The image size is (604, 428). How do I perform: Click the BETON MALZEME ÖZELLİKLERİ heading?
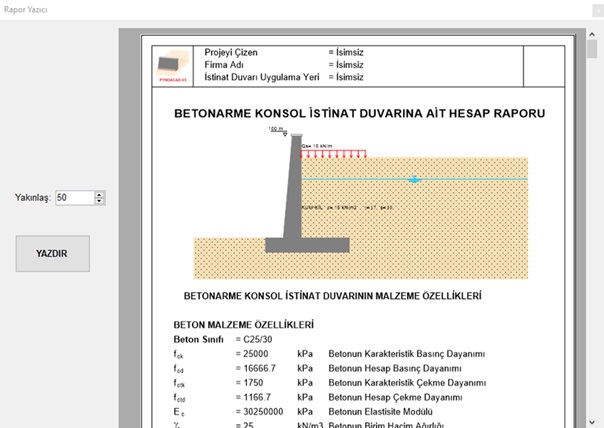pos(244,325)
